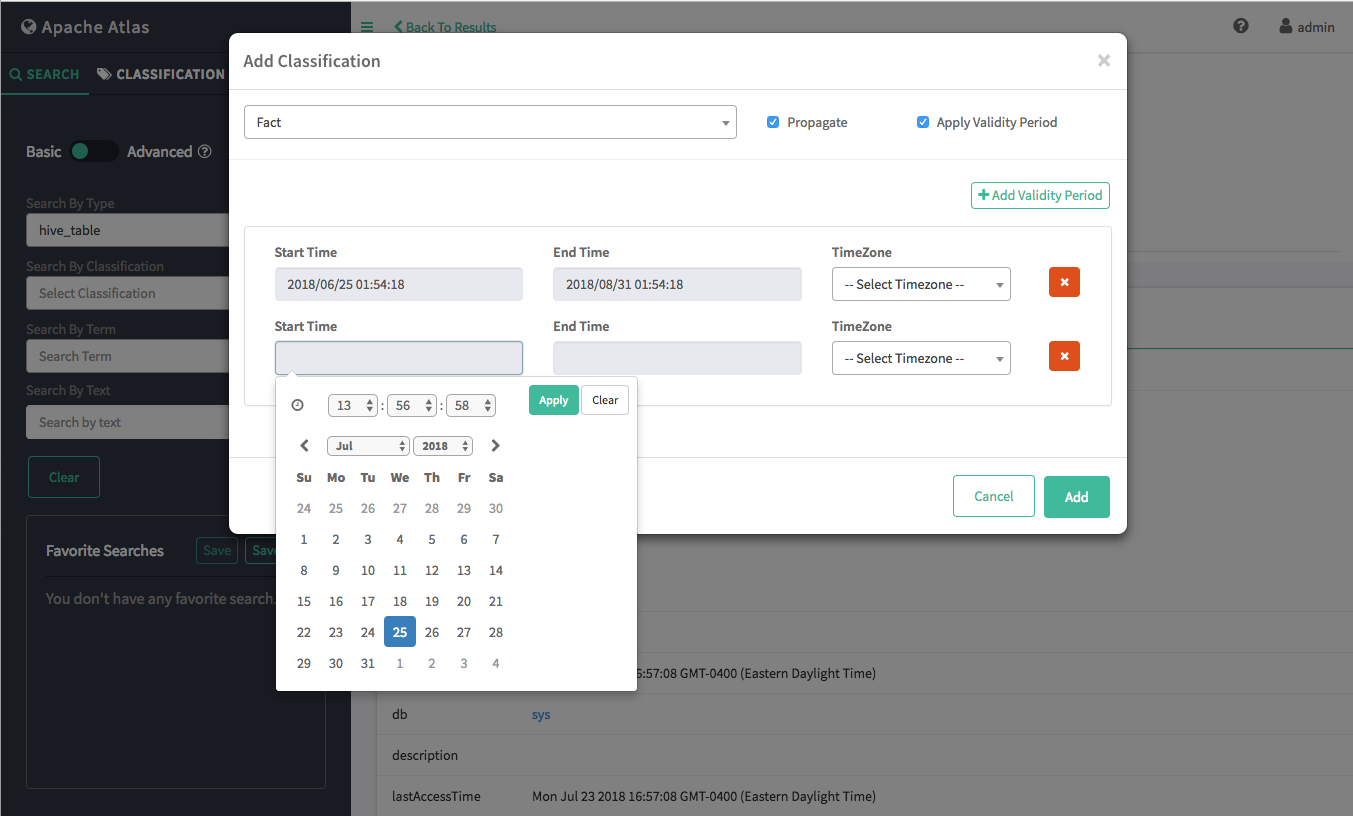1353x816 pixels.
Task: Expand the first row TimeZone dropdown
Action: pyautogui.click(x=921, y=284)
